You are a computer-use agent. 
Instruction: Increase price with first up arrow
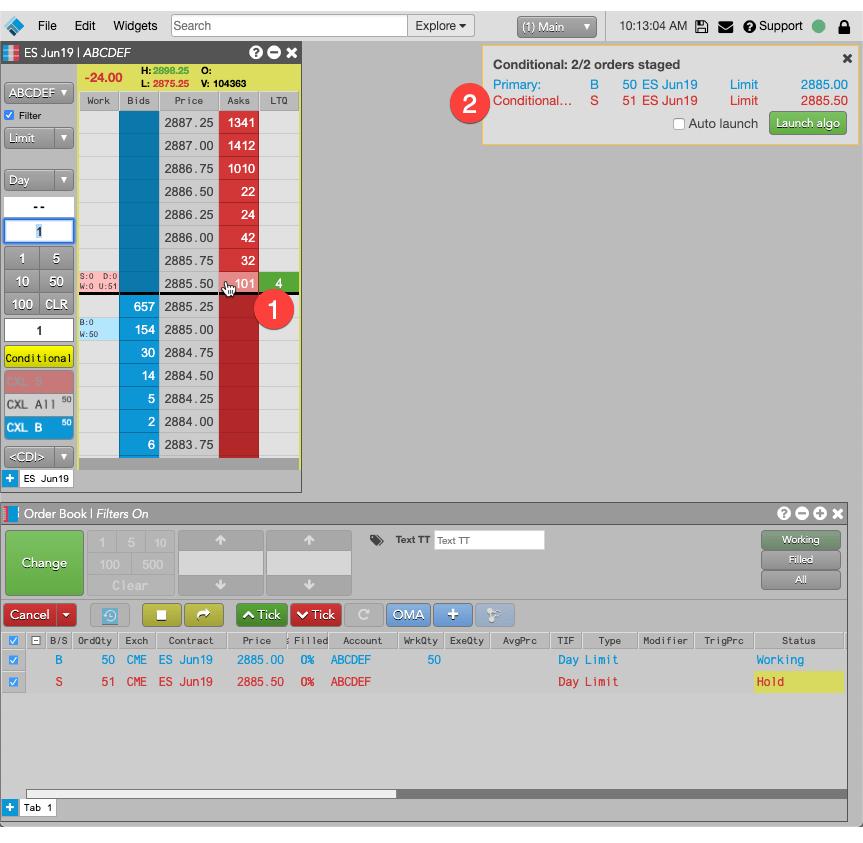[x=221, y=540]
